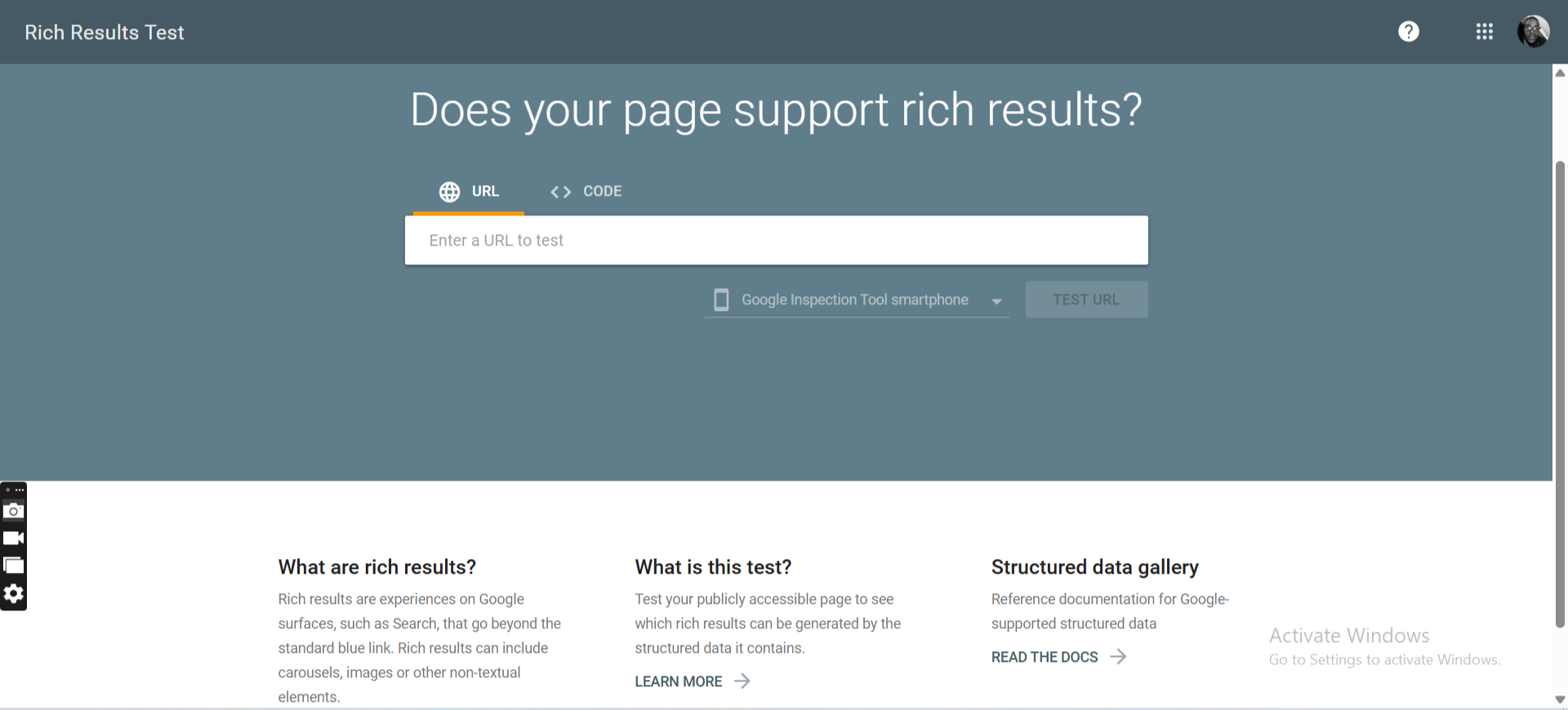Open the gallery window icon
This screenshot has height=710, width=1568.
coord(14,566)
